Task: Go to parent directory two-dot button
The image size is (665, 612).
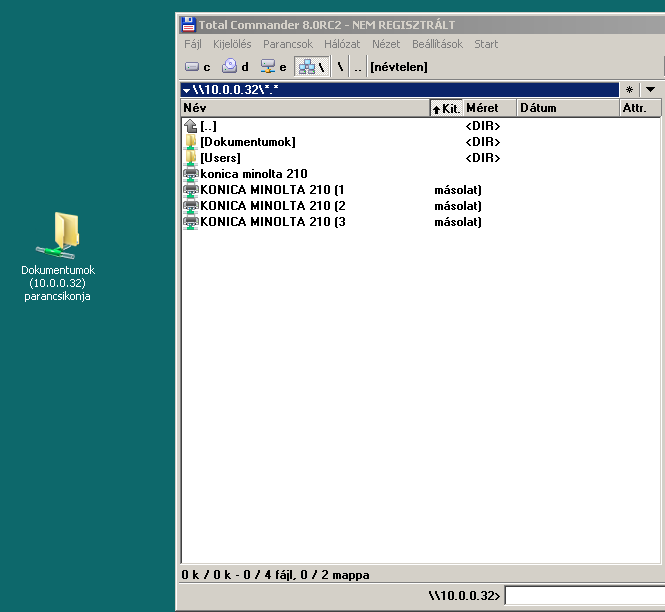Action: coord(358,67)
